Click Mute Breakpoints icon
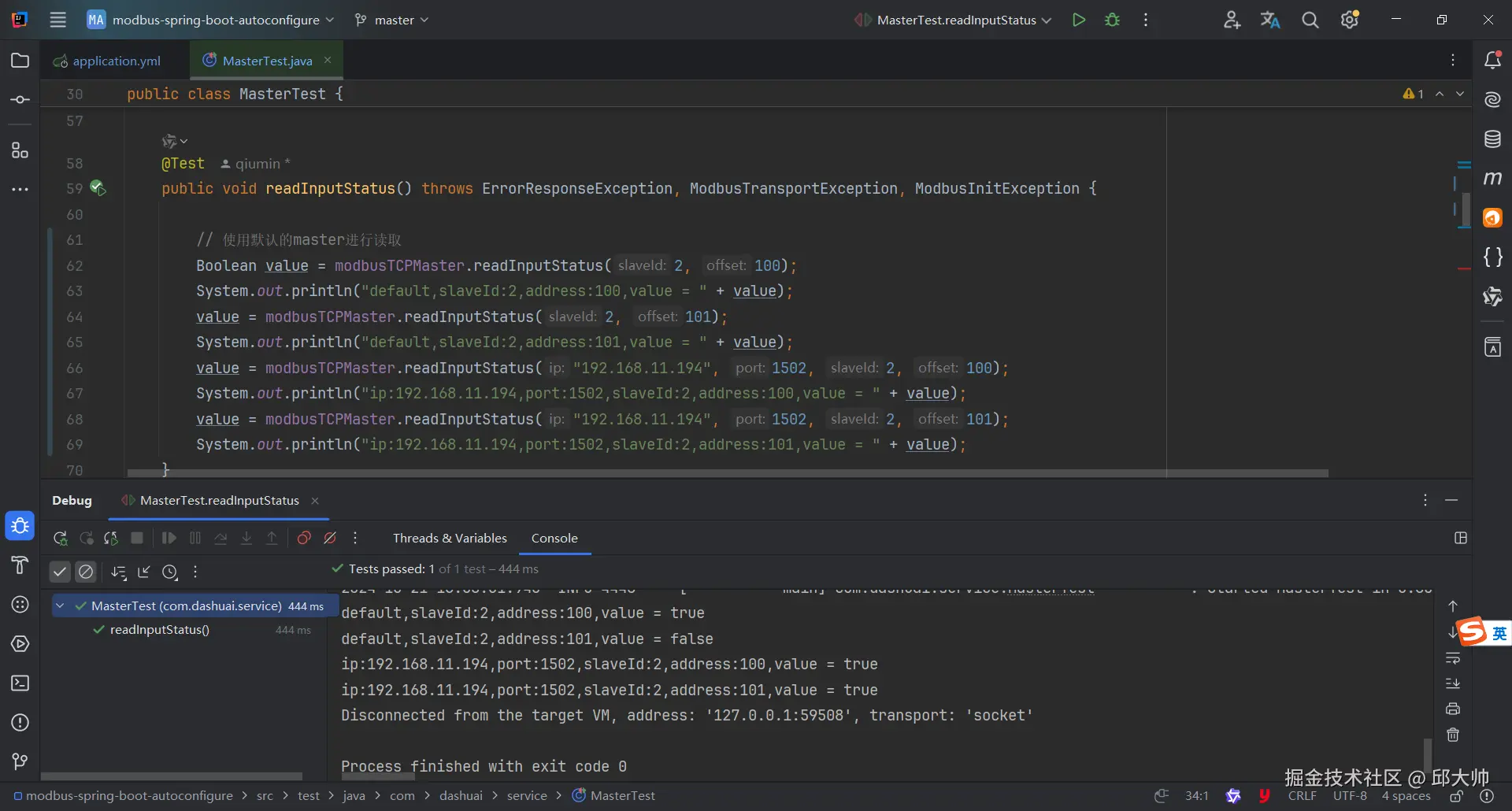The image size is (1512, 811). (x=330, y=539)
